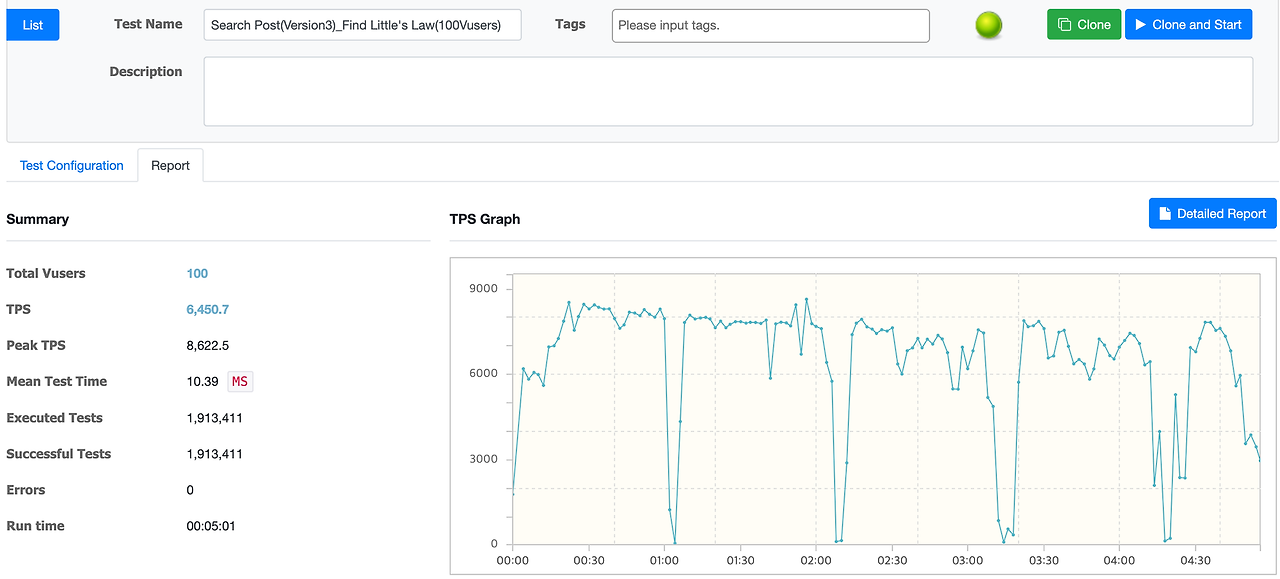Click the 03:30 label on graph axis

(1043, 561)
